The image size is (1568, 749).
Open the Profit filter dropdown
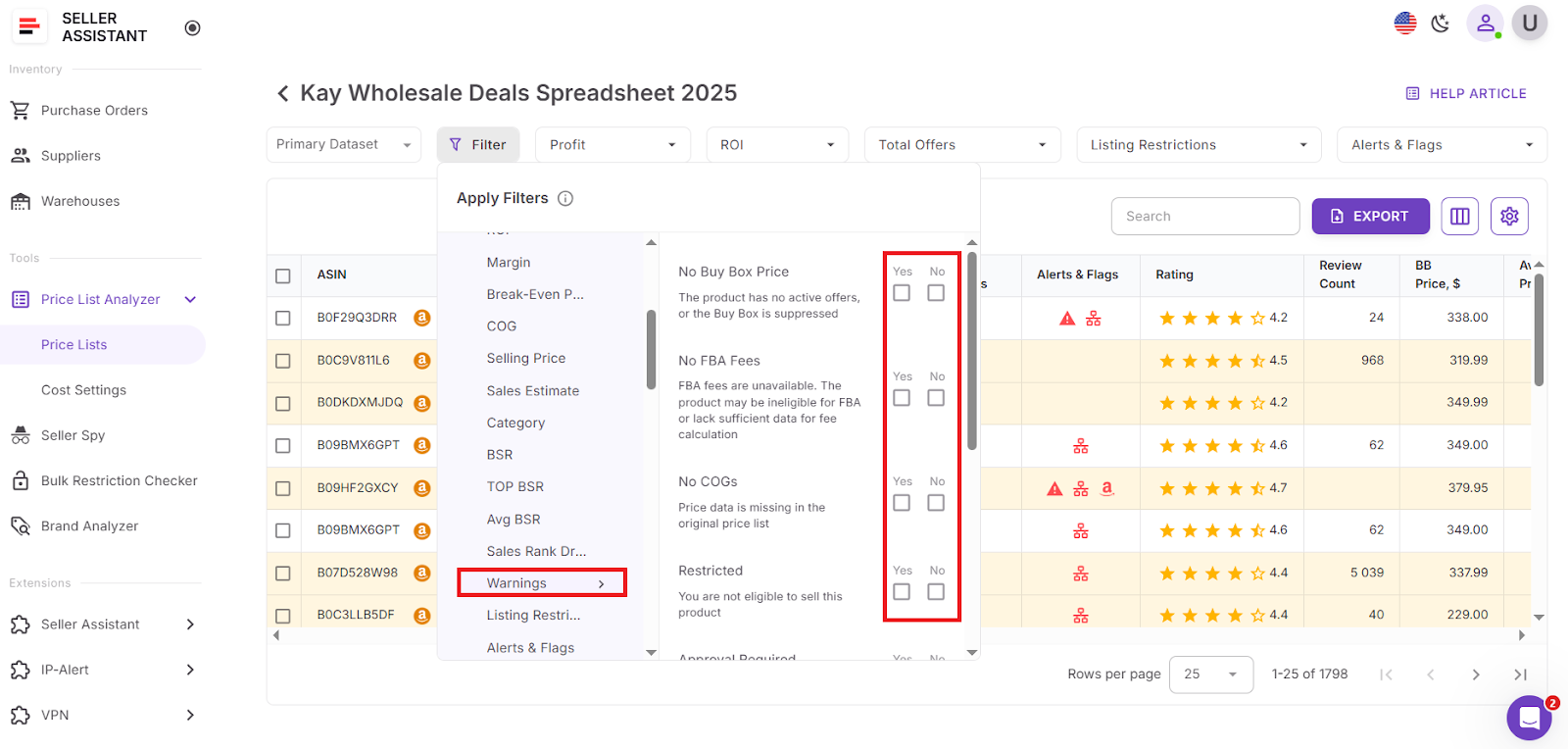point(612,144)
